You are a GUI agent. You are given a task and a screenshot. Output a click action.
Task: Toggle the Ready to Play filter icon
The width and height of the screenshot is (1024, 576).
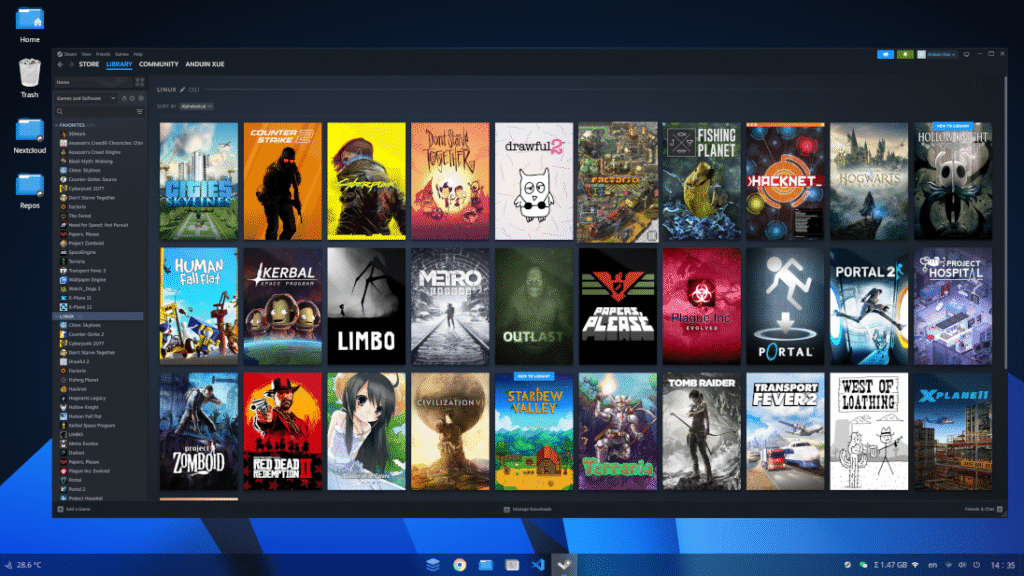[124, 98]
